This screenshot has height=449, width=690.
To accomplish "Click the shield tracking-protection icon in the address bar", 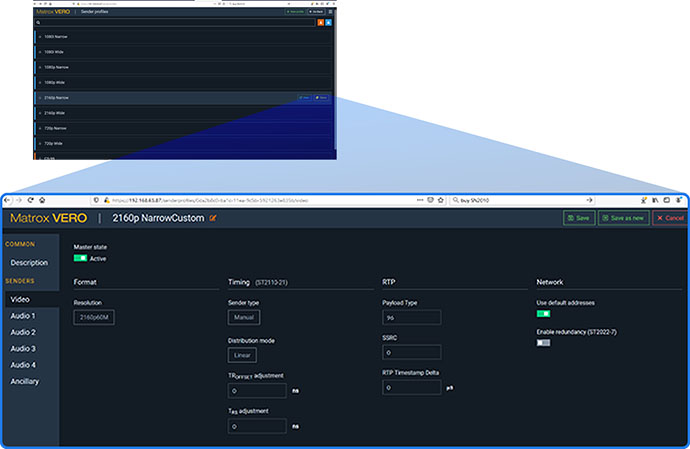I will click(96, 200).
